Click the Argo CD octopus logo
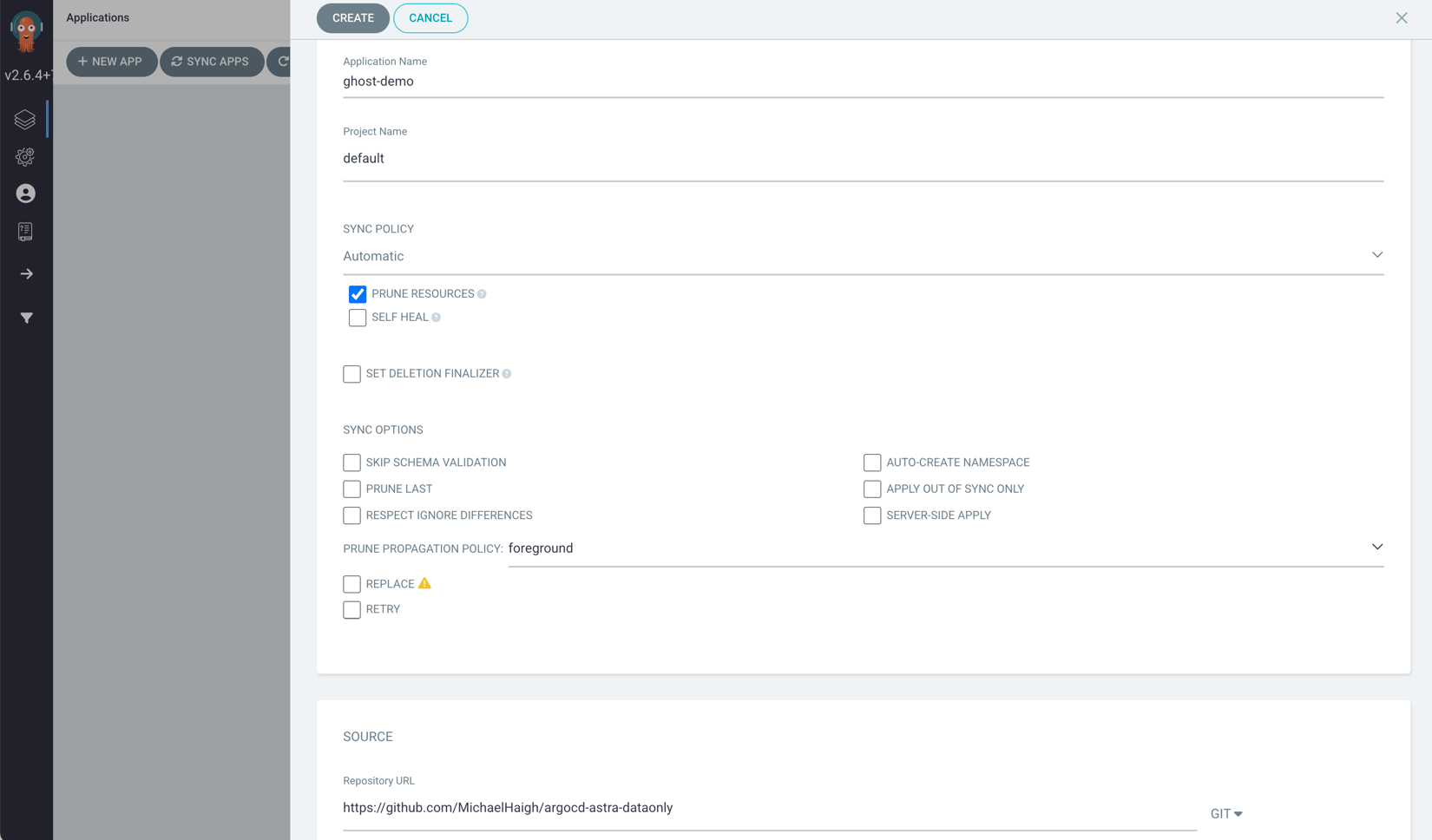1432x840 pixels. [26, 31]
